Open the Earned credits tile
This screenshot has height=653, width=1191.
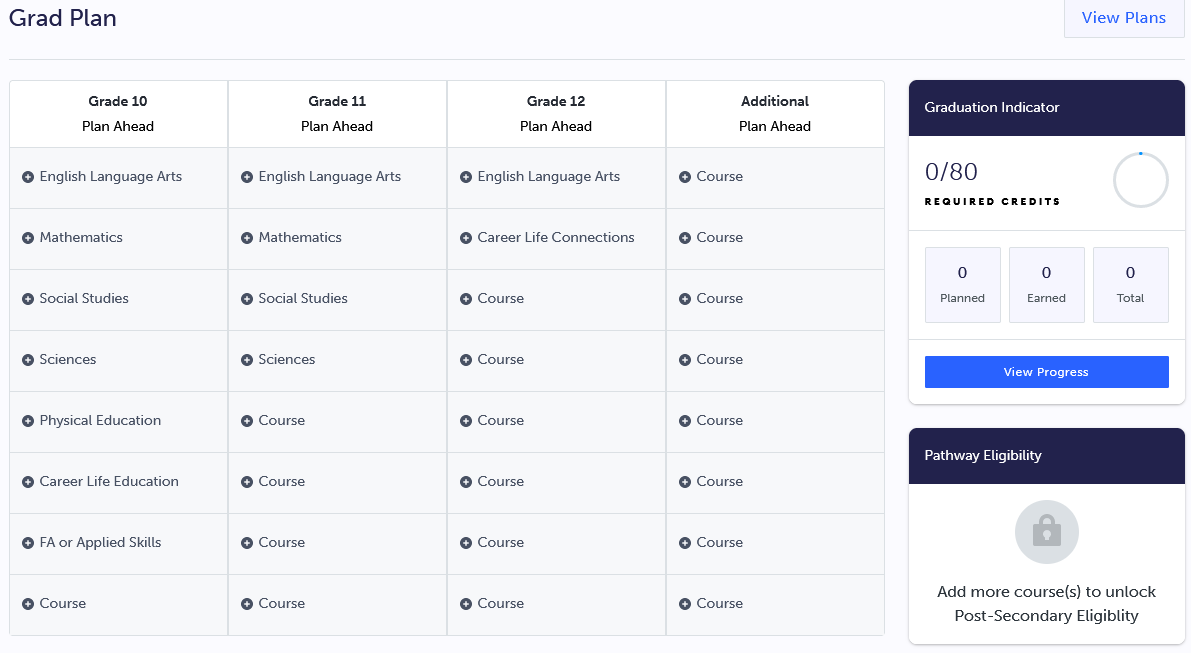1046,285
